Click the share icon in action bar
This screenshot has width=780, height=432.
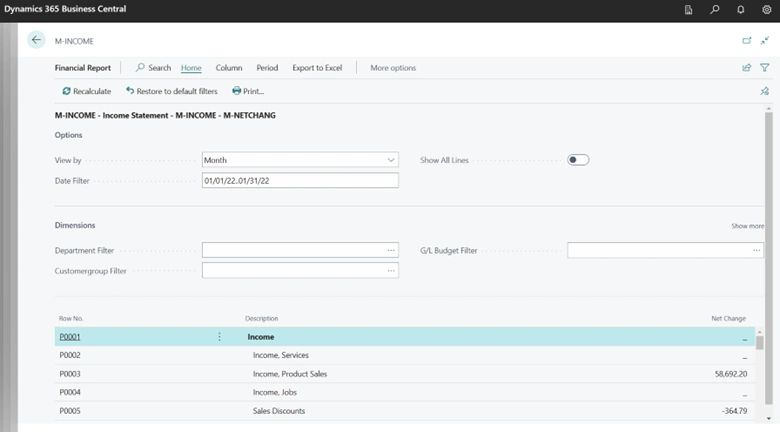pyautogui.click(x=747, y=68)
